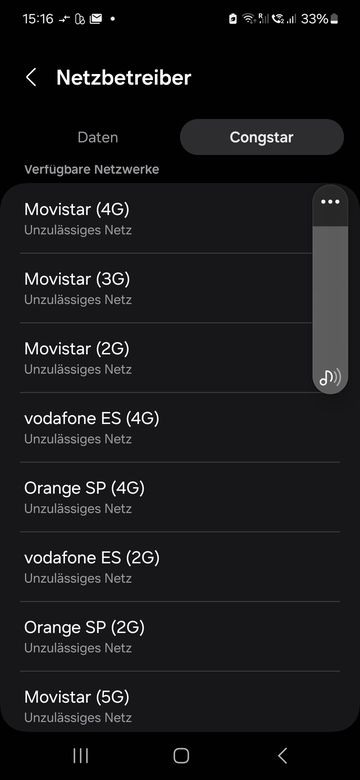The width and height of the screenshot is (360, 780).
Task: Open recent apps navigation button
Action: (x=81, y=756)
